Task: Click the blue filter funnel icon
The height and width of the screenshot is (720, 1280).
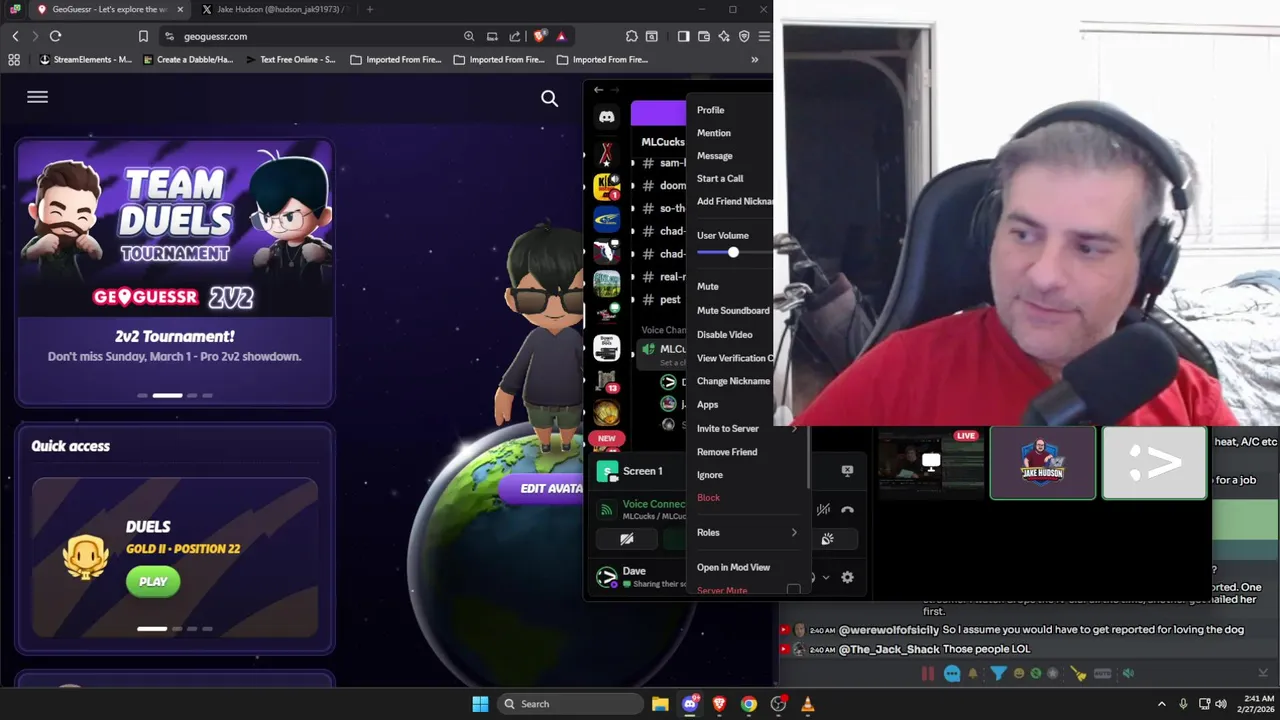Action: tap(998, 674)
